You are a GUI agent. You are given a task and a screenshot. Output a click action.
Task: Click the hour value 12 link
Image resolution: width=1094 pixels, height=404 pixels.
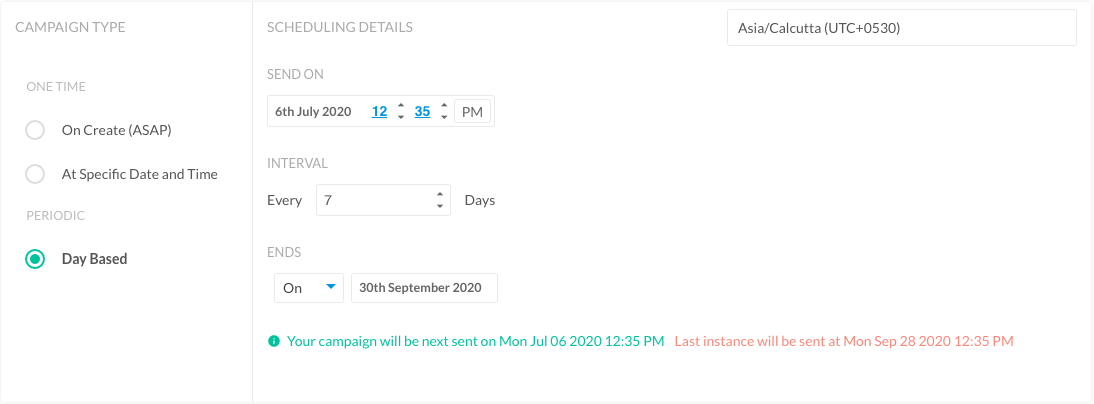[380, 112]
